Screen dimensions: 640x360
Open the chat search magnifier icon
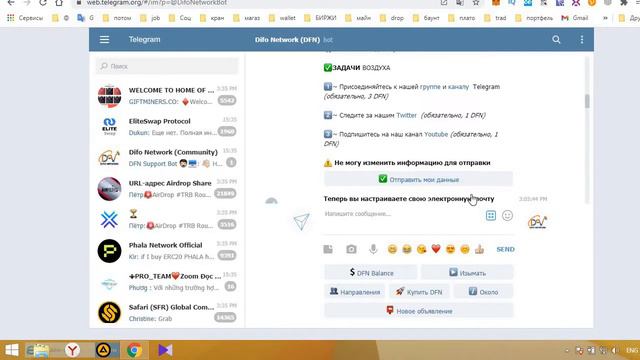coord(556,40)
